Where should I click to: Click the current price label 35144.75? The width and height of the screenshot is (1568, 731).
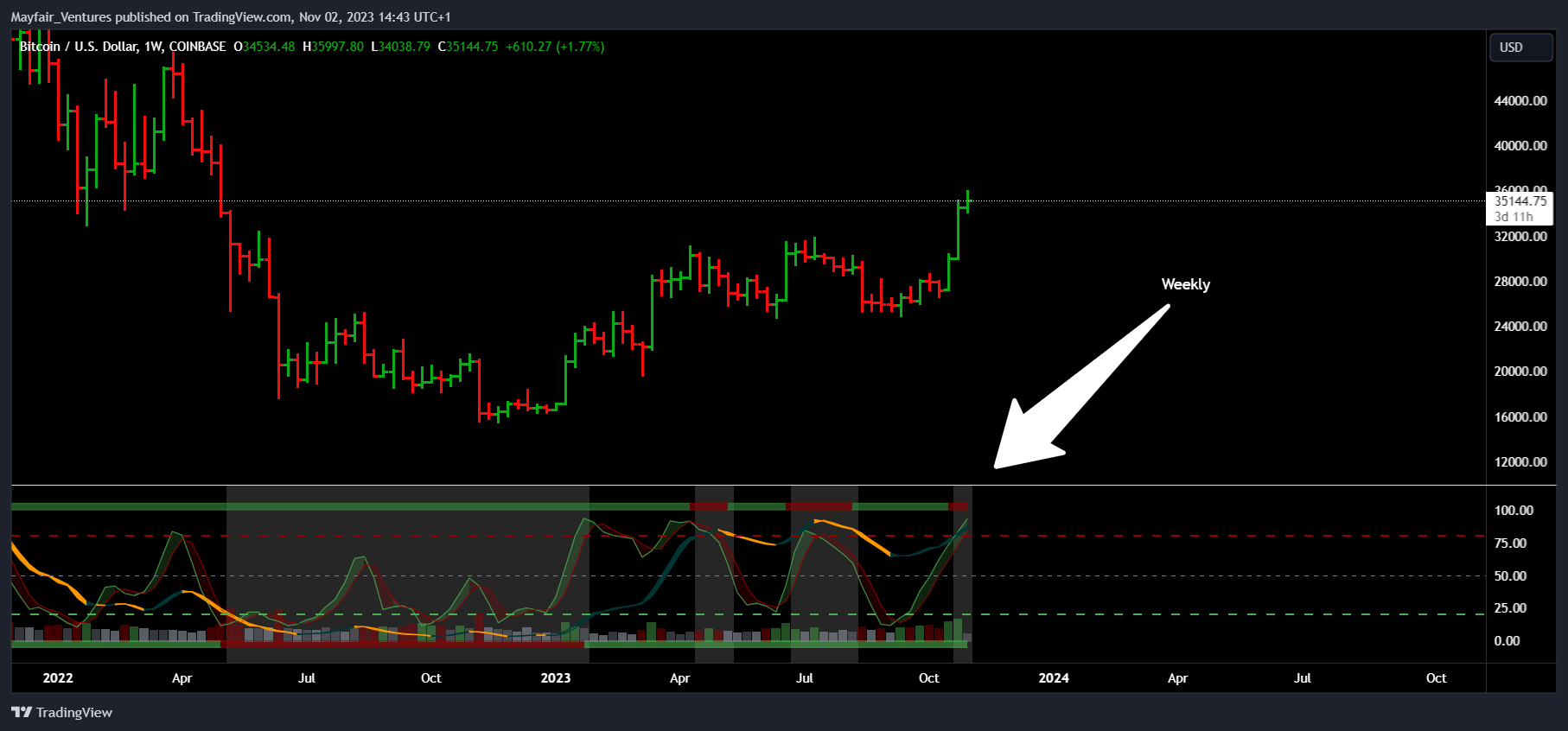click(1520, 201)
